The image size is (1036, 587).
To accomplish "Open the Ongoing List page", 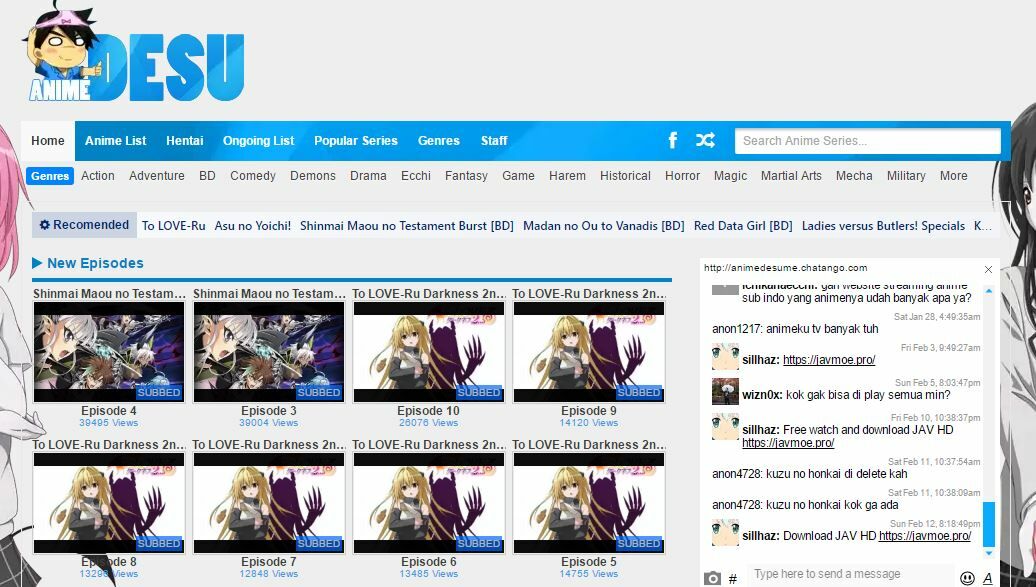I will tap(258, 141).
